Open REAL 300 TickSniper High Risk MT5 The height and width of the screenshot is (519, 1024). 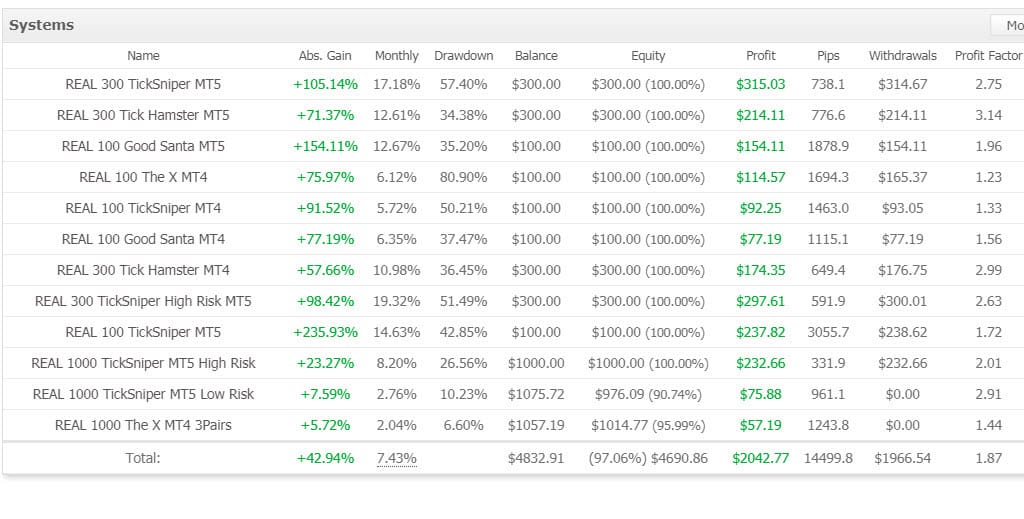[143, 301]
